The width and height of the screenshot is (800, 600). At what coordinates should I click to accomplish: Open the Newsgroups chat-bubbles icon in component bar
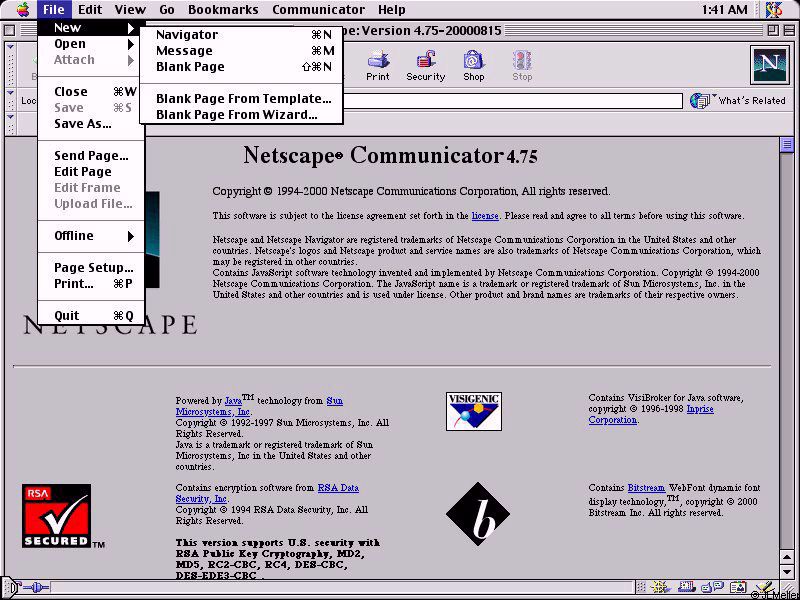pyautogui.click(x=712, y=587)
